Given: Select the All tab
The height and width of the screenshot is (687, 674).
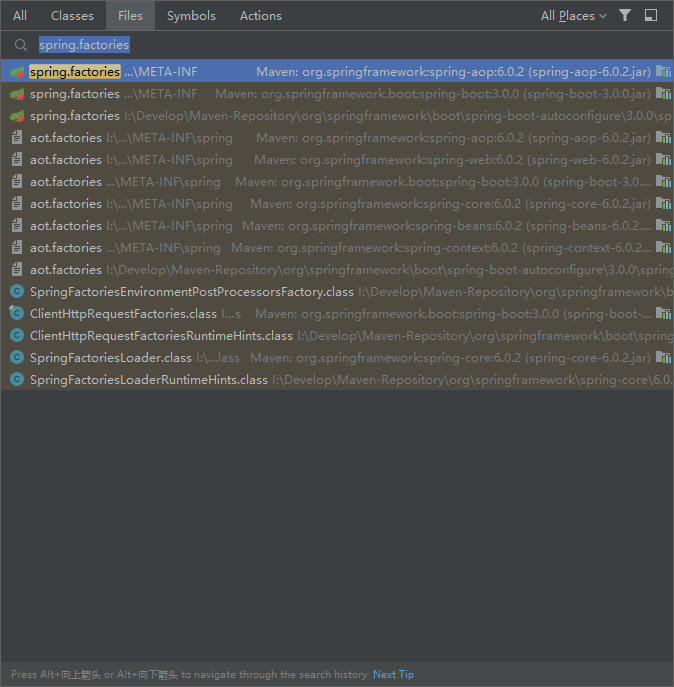Looking at the screenshot, I should pyautogui.click(x=20, y=16).
